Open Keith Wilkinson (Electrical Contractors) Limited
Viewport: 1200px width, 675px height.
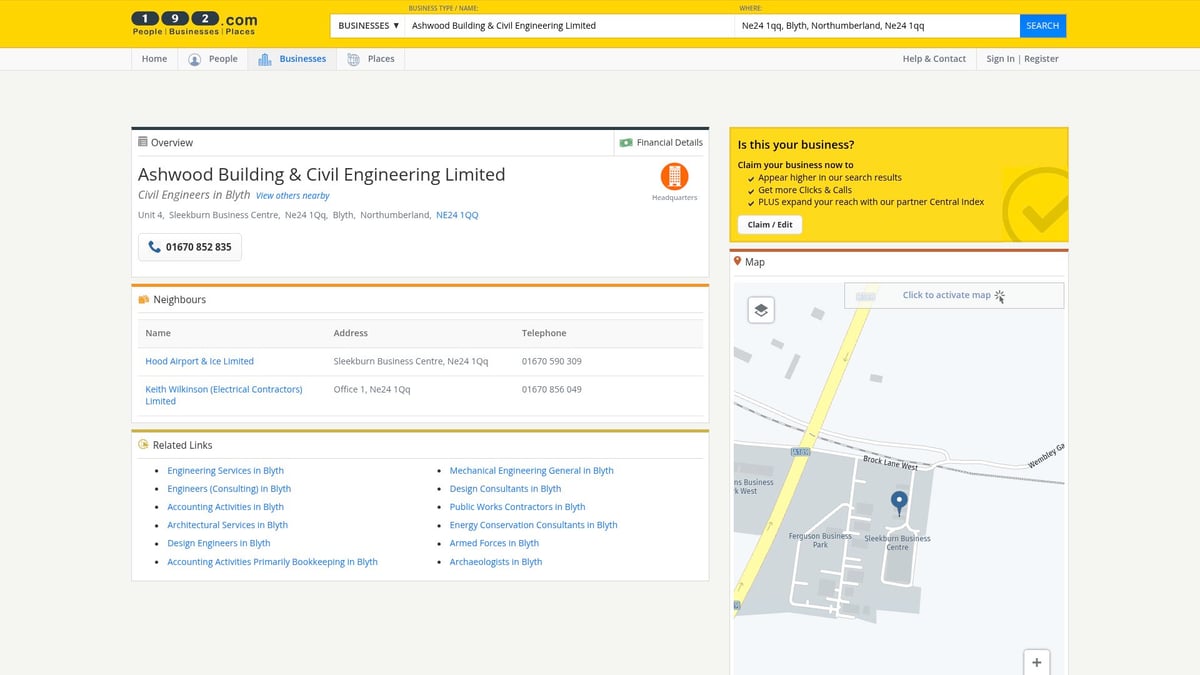224,395
